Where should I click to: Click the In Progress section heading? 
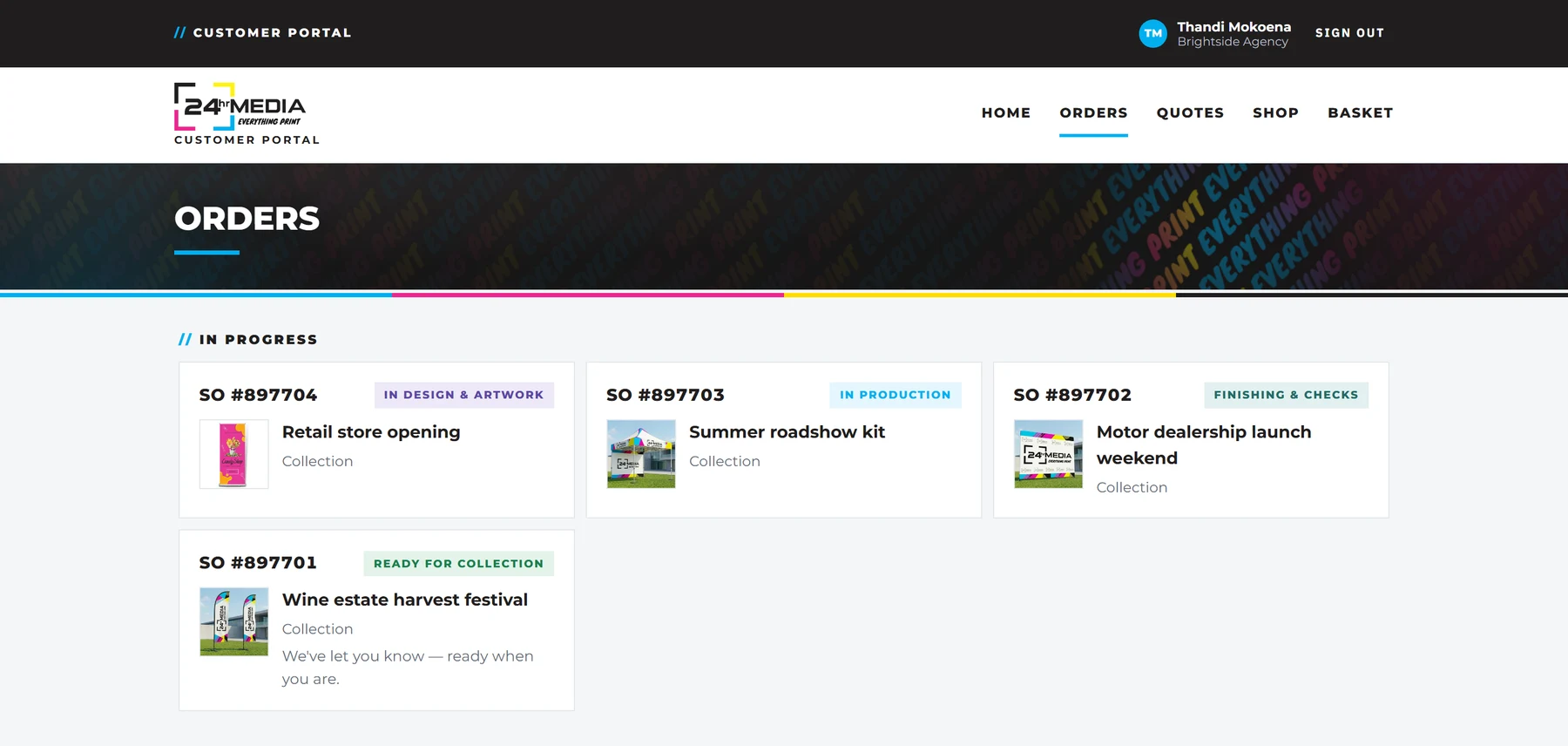point(248,340)
